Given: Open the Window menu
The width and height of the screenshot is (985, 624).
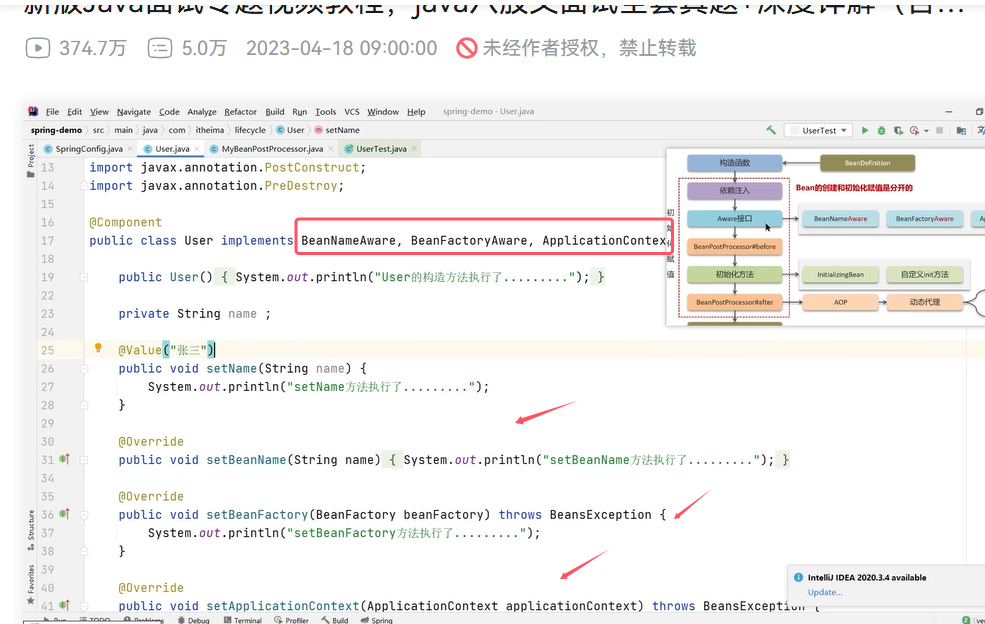Looking at the screenshot, I should coord(383,112).
